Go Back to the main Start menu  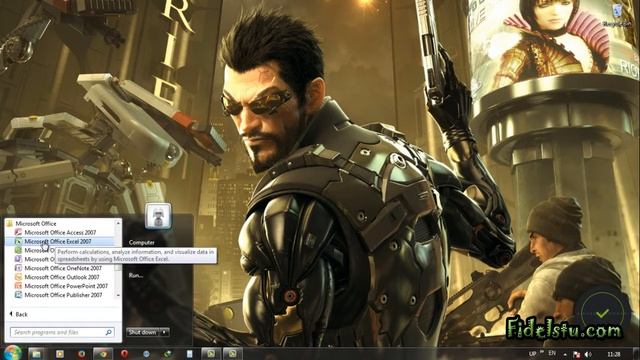(x=19, y=314)
